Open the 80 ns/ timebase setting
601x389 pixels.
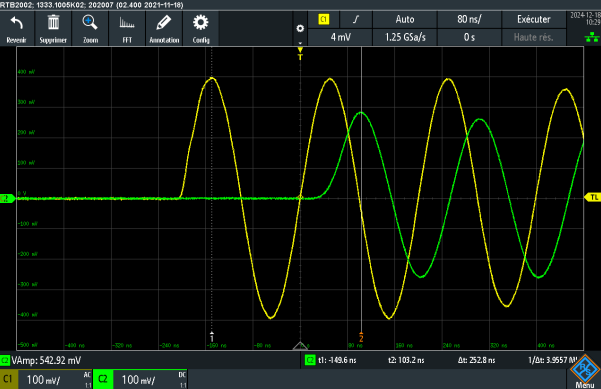click(469, 20)
